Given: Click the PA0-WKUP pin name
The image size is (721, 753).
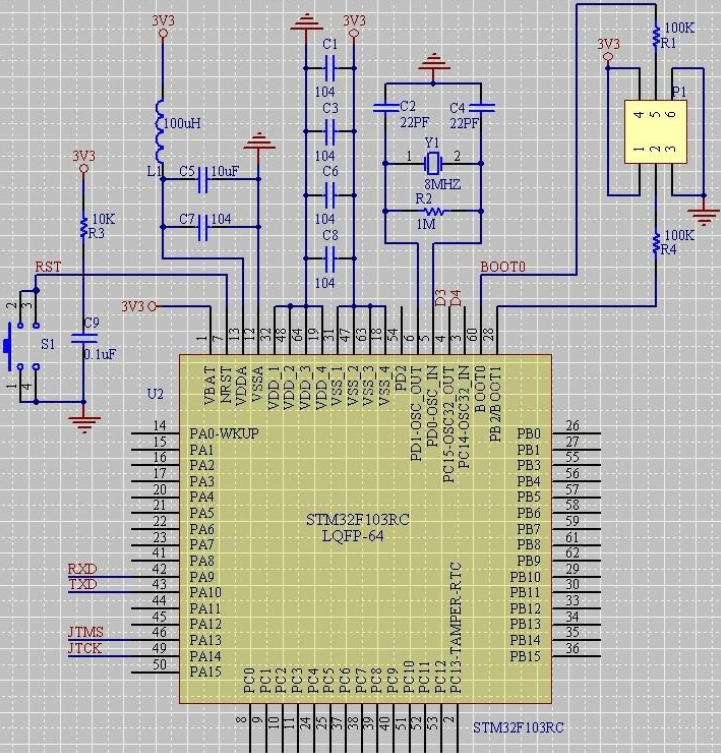Looking at the screenshot, I should pyautogui.click(x=224, y=434).
